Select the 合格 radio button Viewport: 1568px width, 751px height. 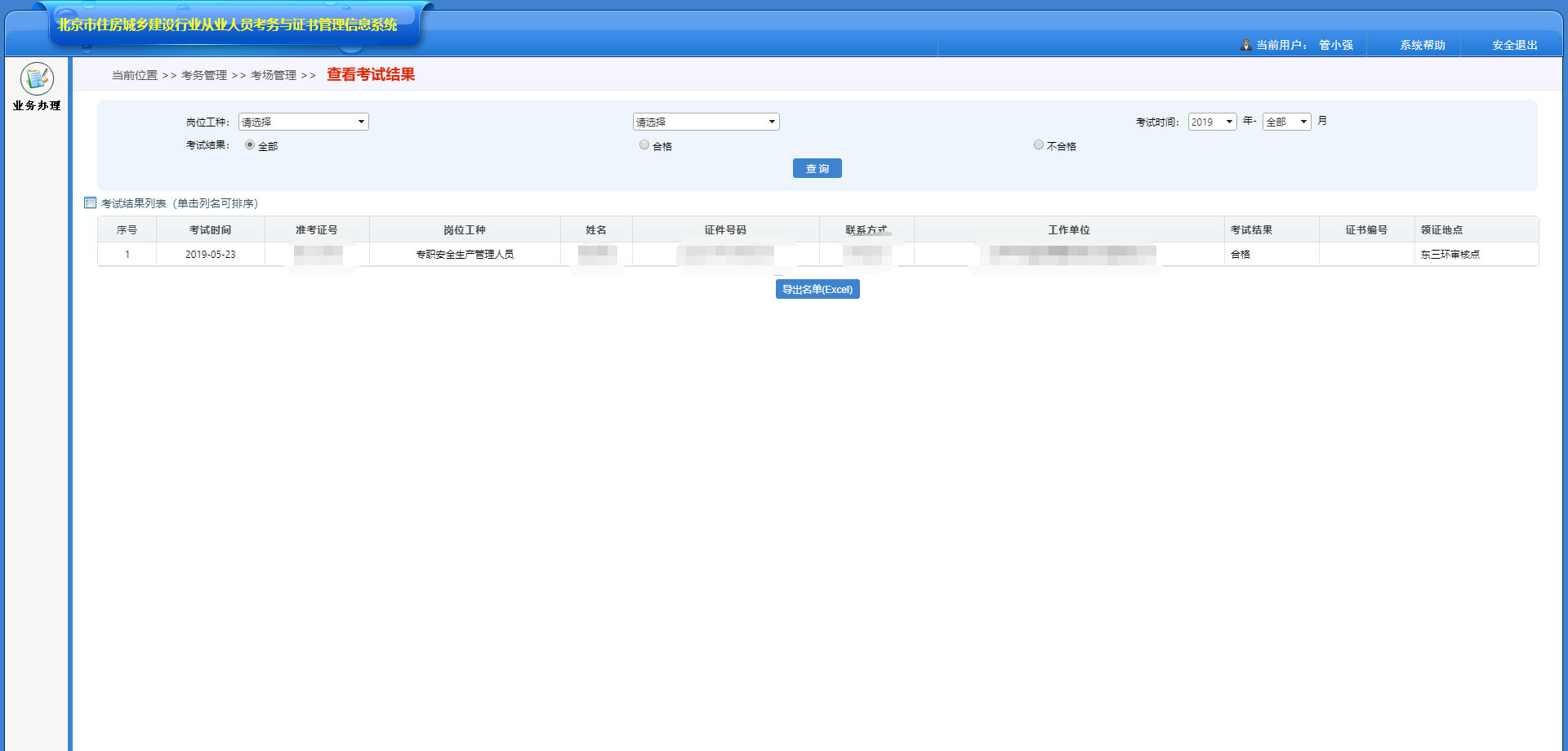tap(644, 144)
